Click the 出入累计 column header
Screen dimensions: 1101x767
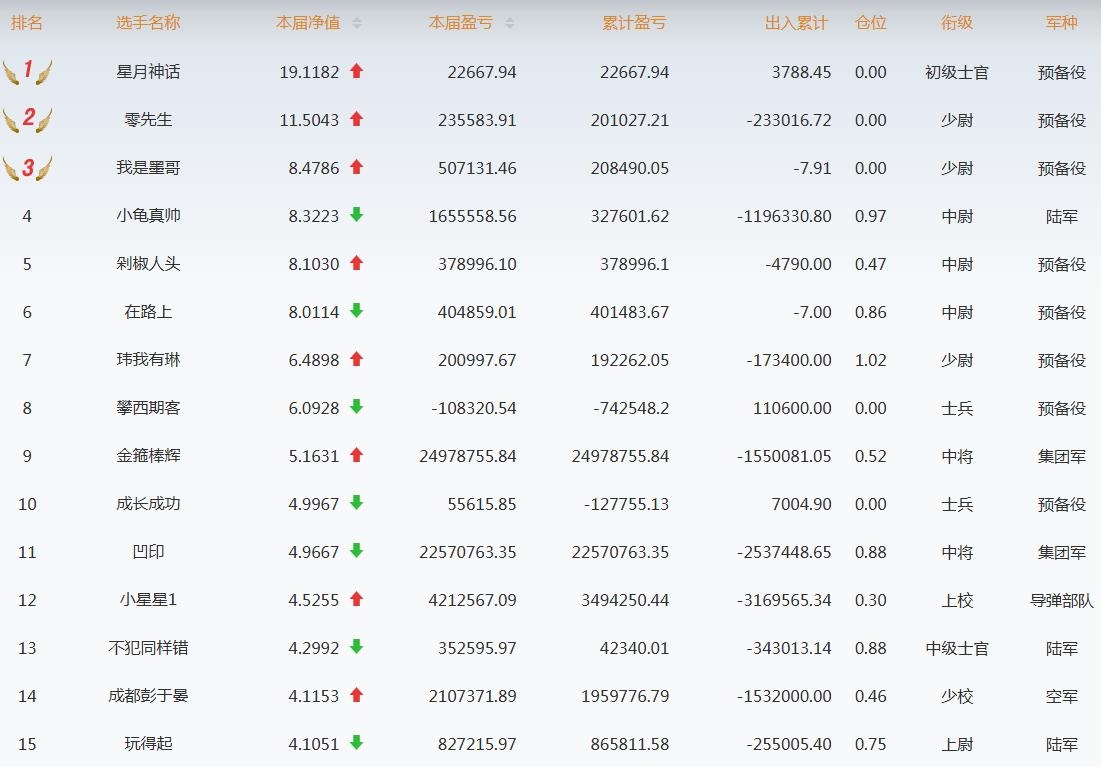pos(796,23)
